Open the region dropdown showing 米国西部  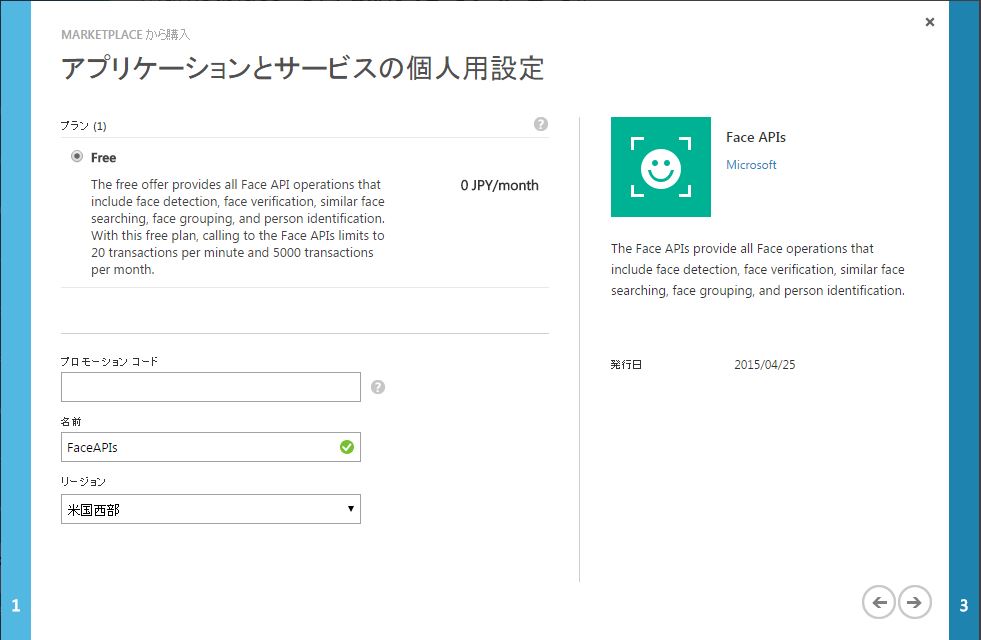[211, 509]
